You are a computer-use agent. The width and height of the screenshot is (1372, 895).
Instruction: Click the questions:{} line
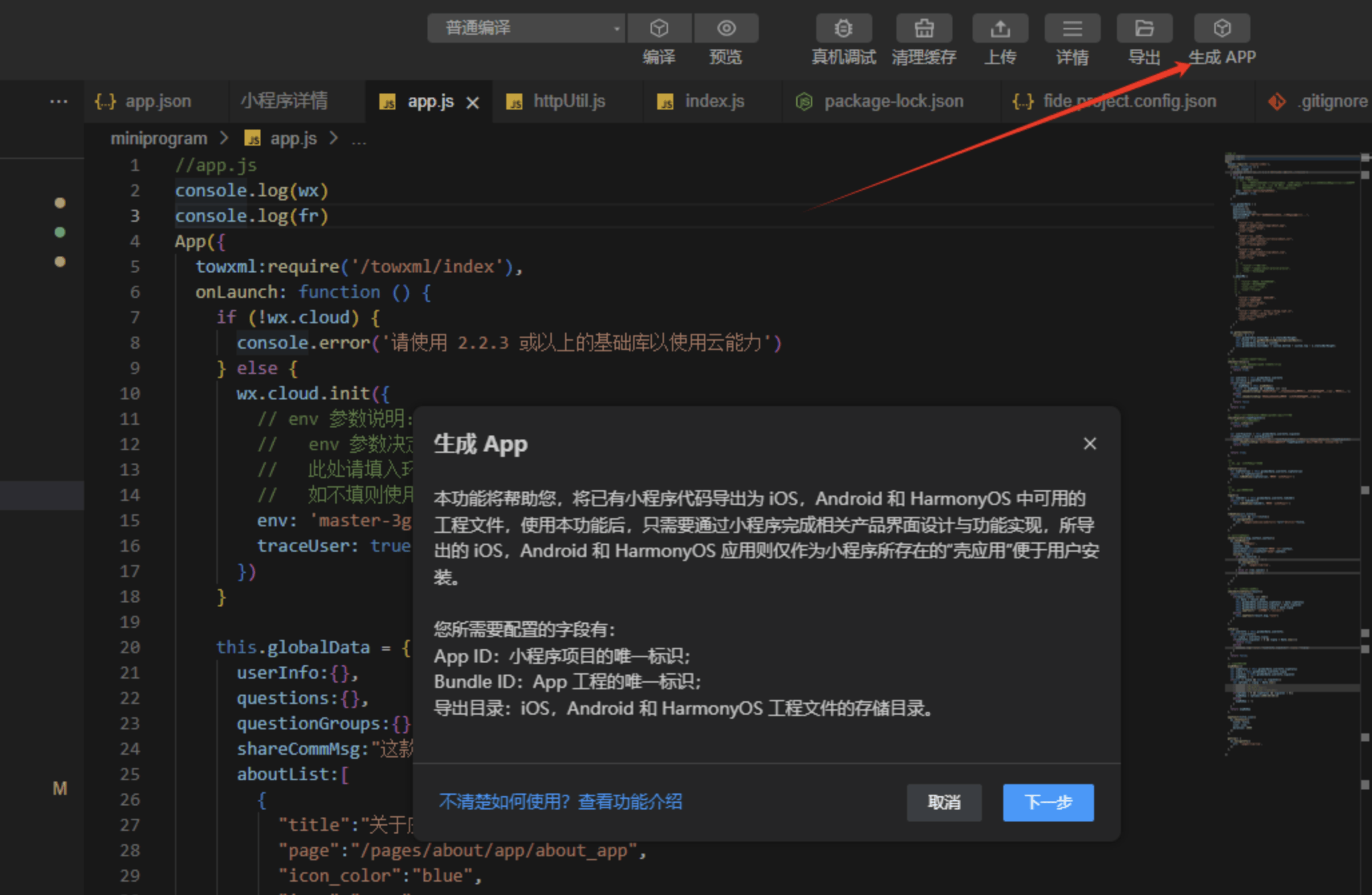click(x=303, y=698)
